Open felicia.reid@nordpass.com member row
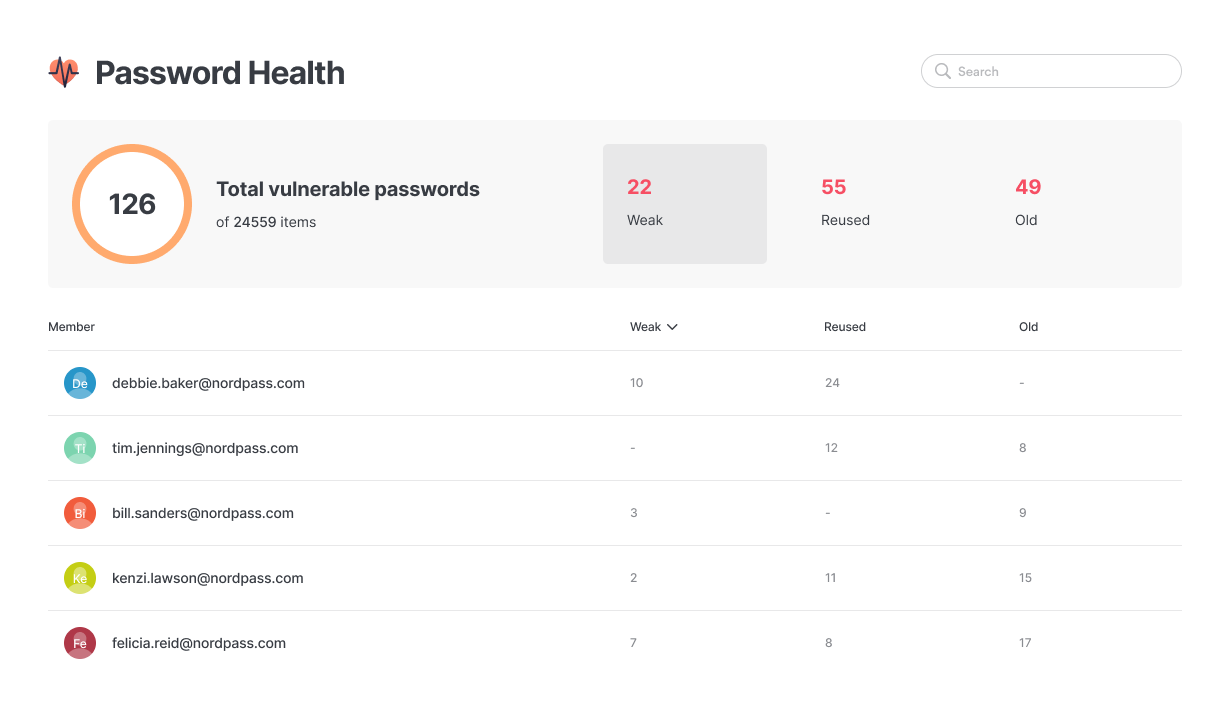Viewport: 1230px width, 722px height. pyautogui.click(x=615, y=643)
